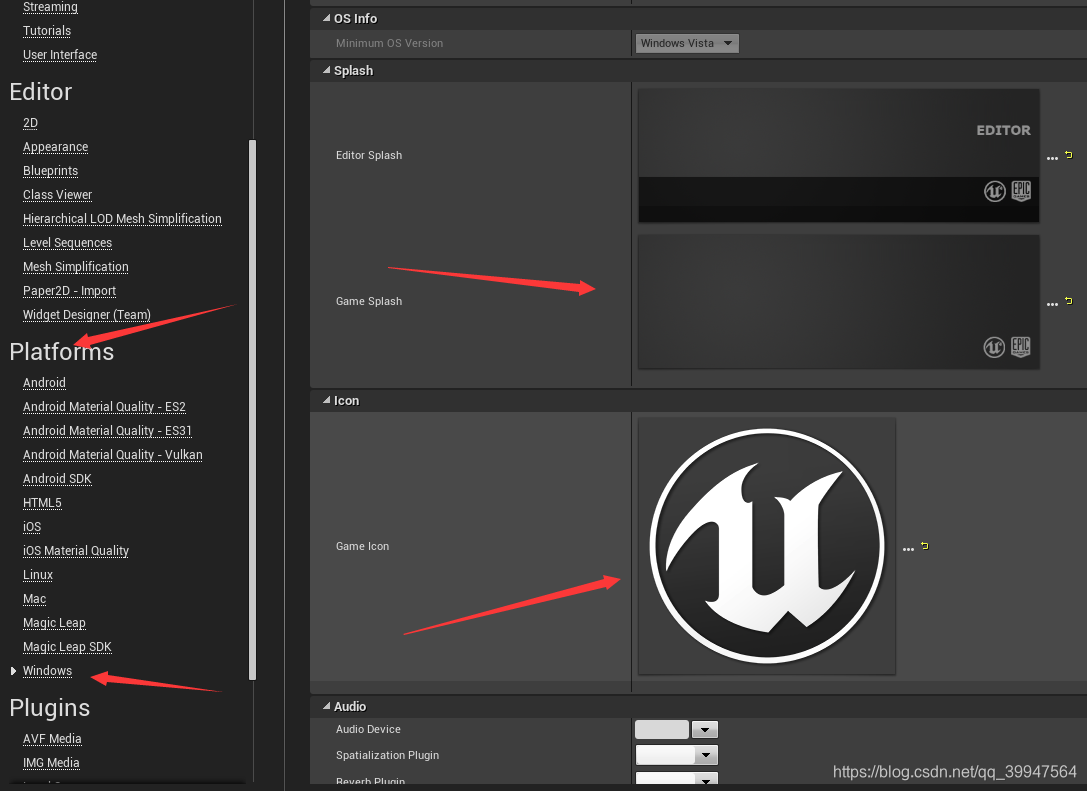Open Magic Leap platform settings
1087x791 pixels.
[54, 623]
